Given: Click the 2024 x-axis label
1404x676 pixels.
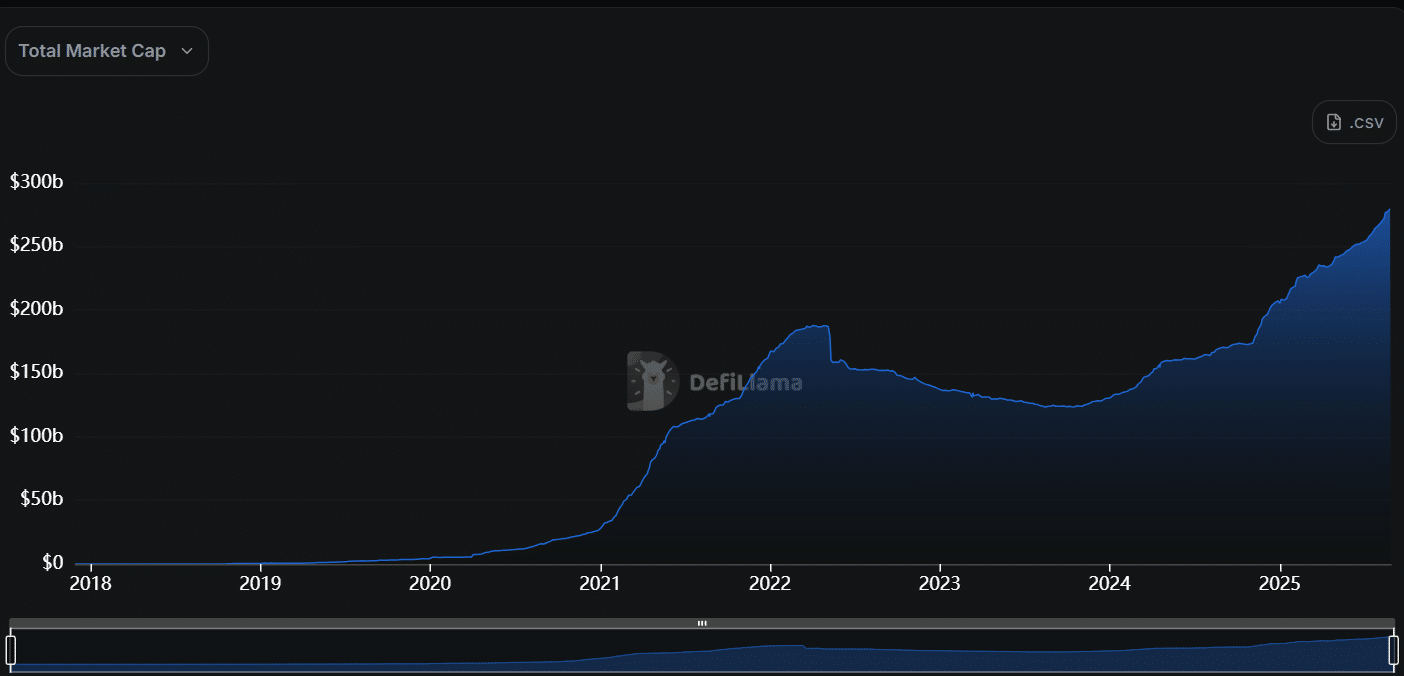Looking at the screenshot, I should tap(1110, 583).
